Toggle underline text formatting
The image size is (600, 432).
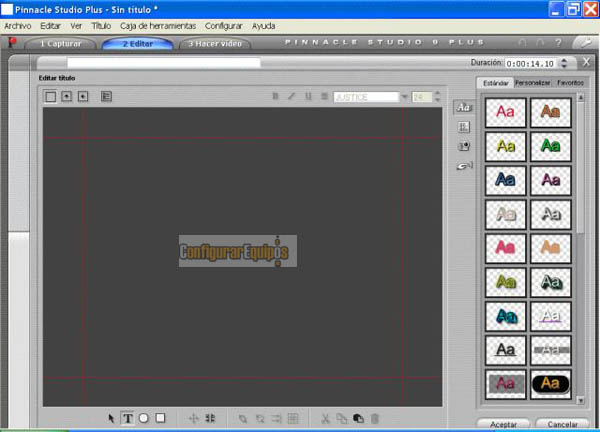308,96
